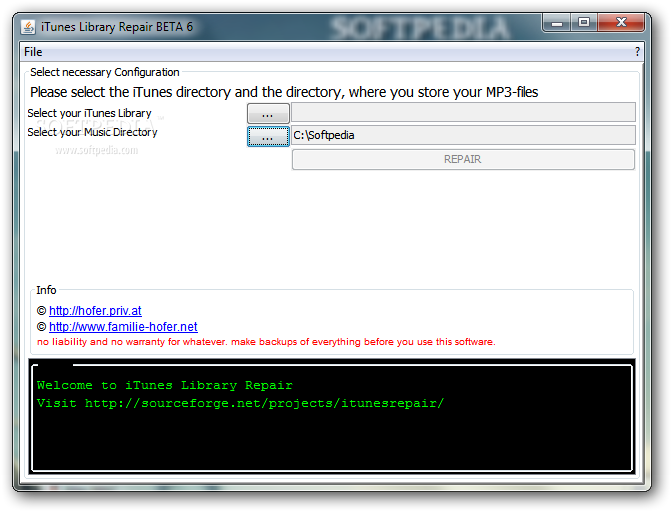Image resolution: width=672 pixels, height=512 pixels.
Task: Minimize the iTunes Library Repair window
Action: pos(557,23)
